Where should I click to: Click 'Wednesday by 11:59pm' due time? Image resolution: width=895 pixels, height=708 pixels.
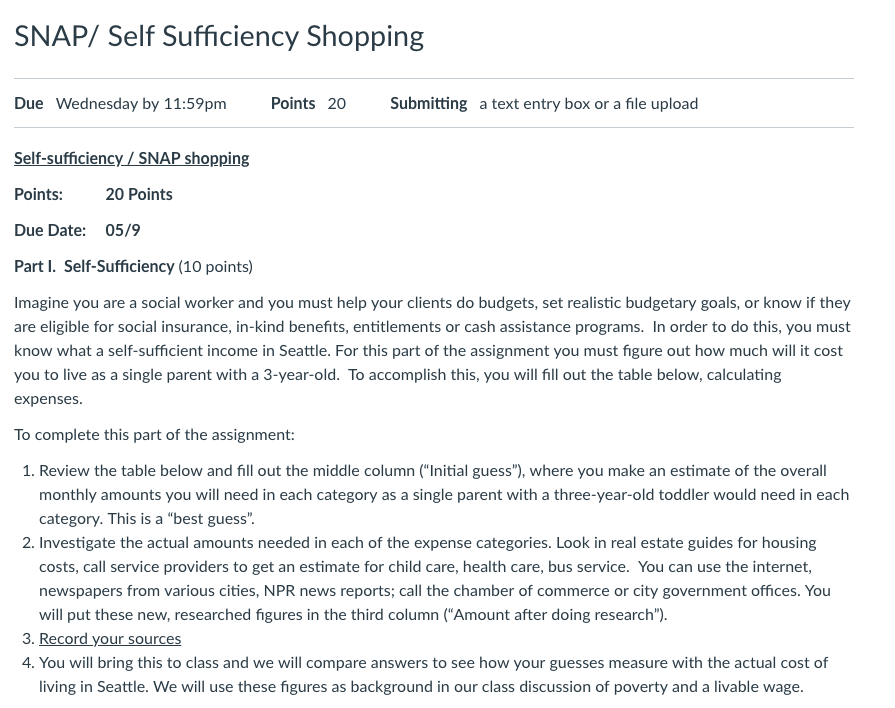(x=141, y=103)
